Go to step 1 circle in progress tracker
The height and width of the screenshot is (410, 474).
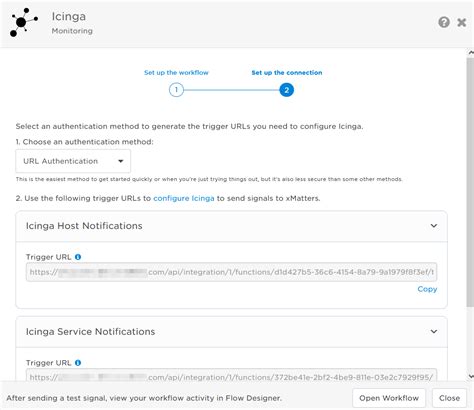[x=176, y=90]
